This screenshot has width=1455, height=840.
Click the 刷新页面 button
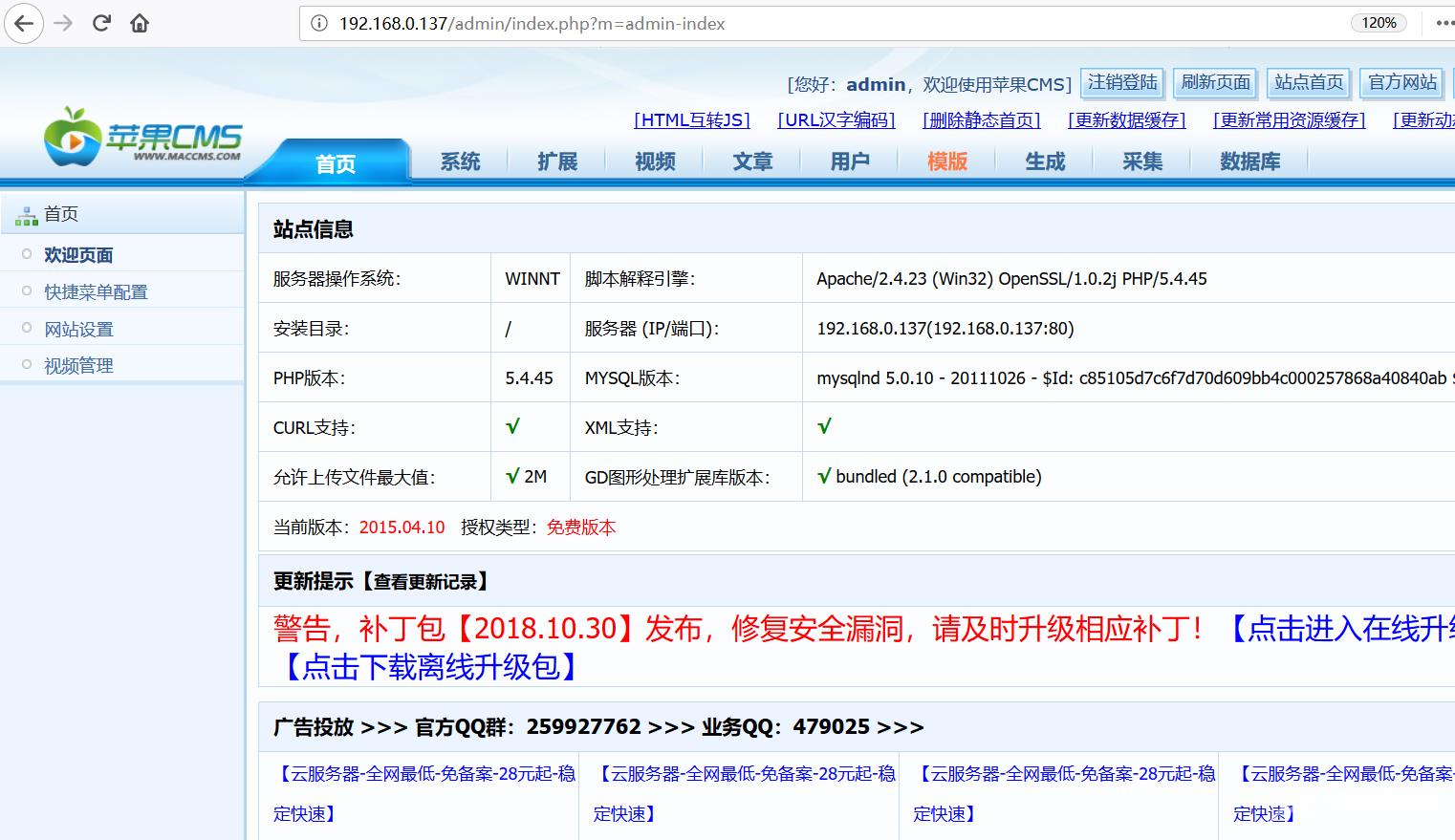(x=1215, y=83)
